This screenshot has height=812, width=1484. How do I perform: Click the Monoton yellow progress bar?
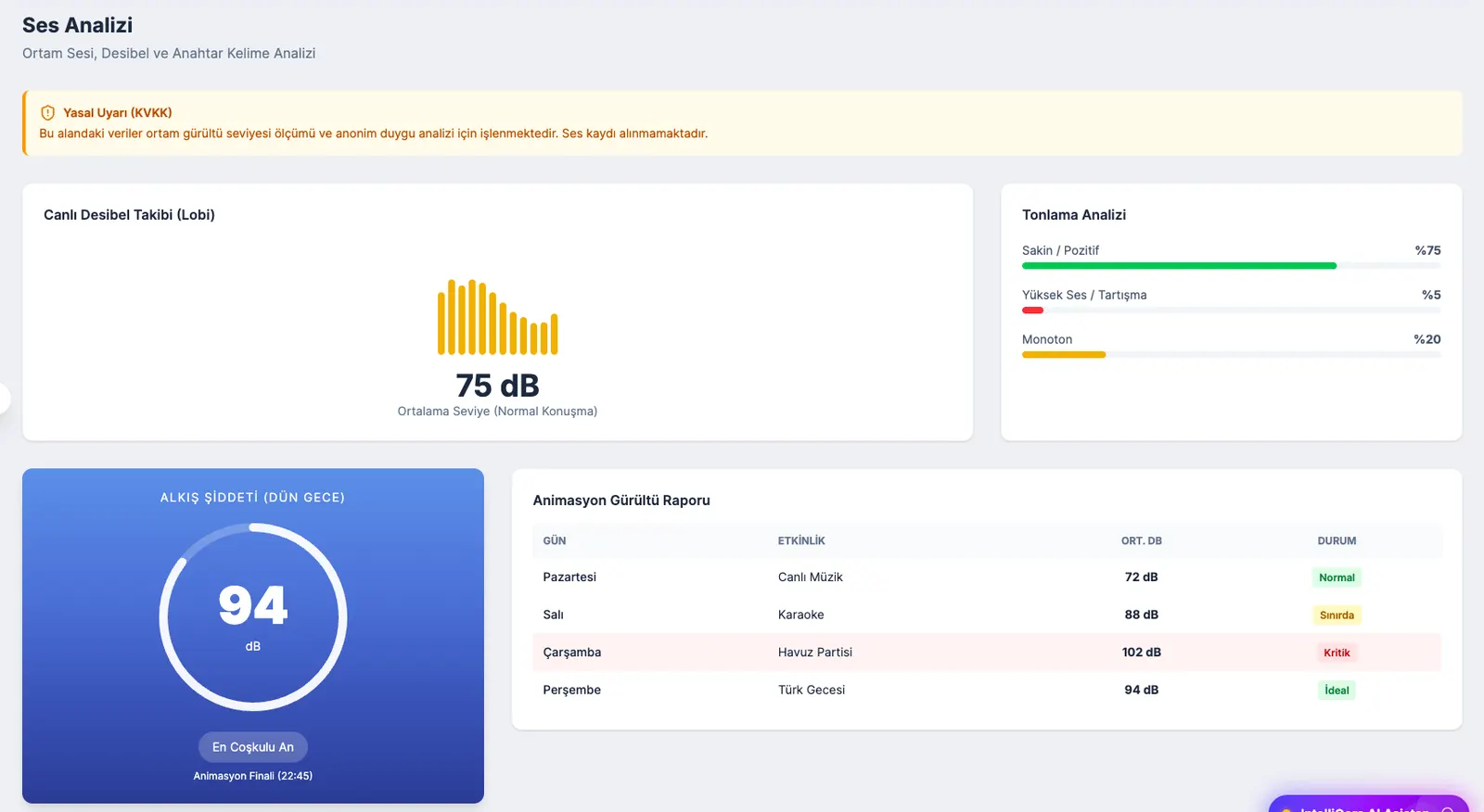1064,355
